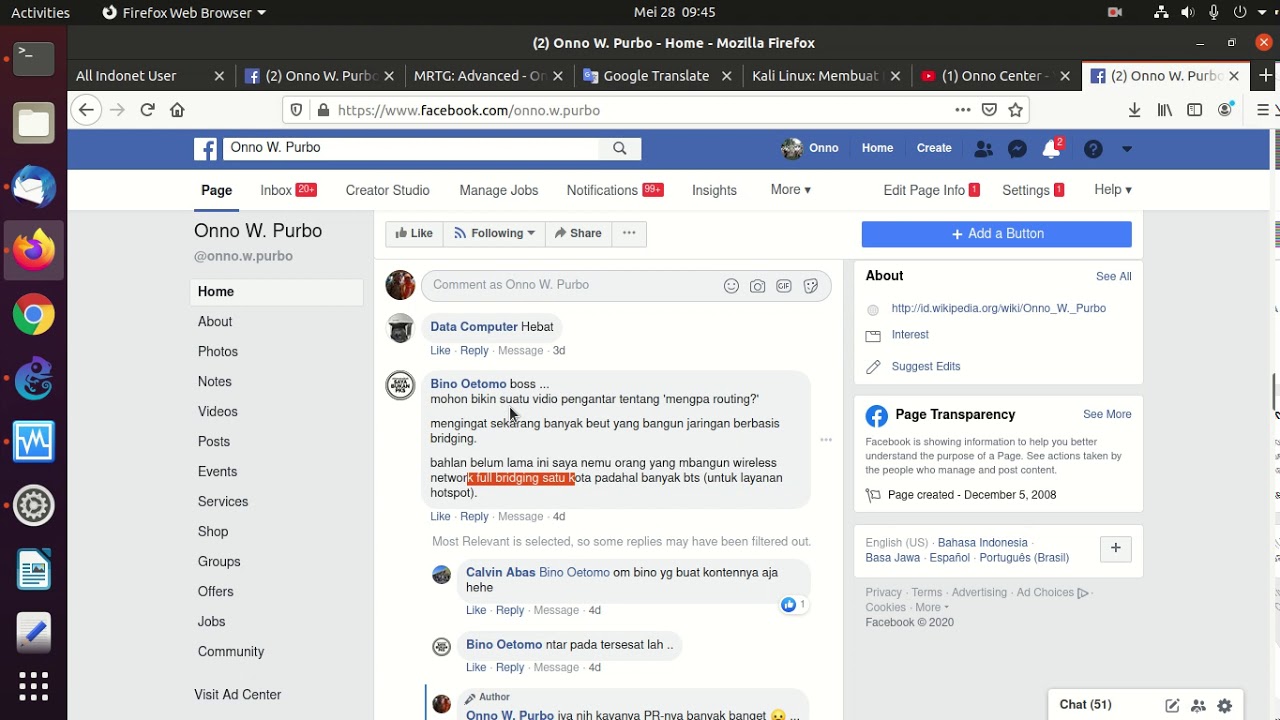Viewport: 1280px width, 720px height.
Task: Click the page Share button
Action: pos(578,233)
